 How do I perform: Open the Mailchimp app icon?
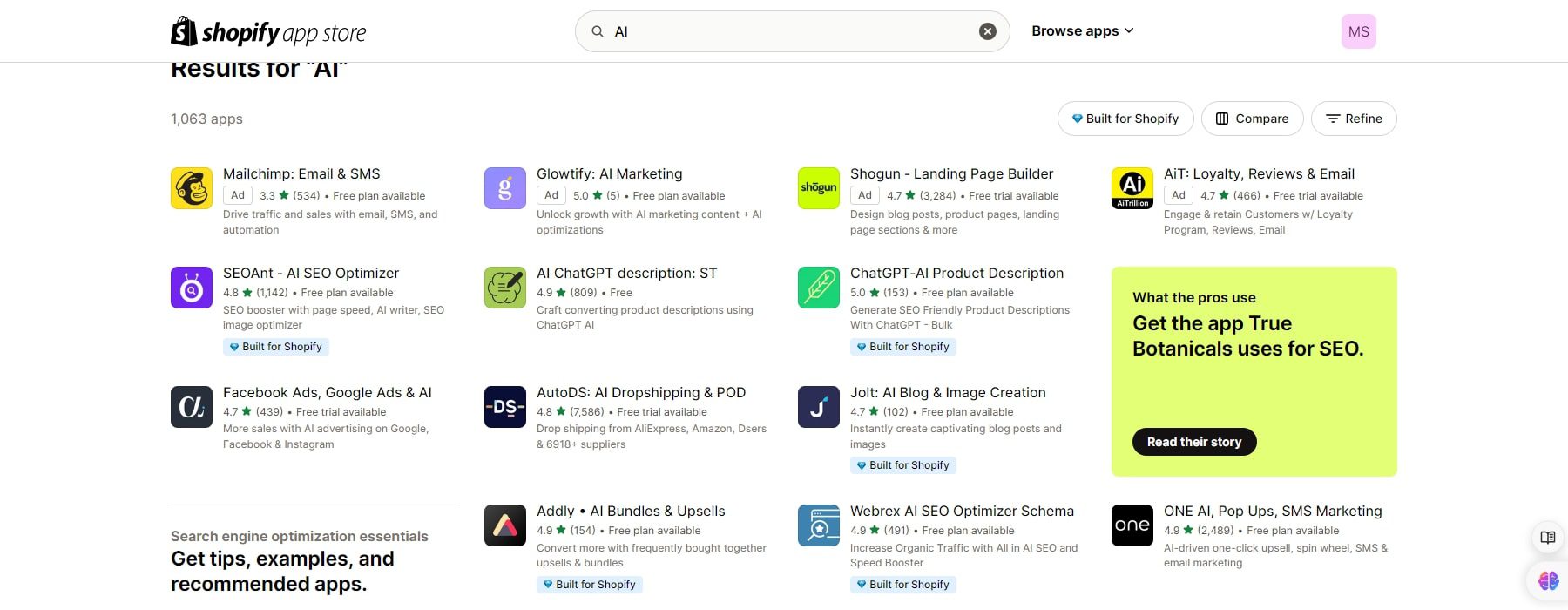pos(192,188)
